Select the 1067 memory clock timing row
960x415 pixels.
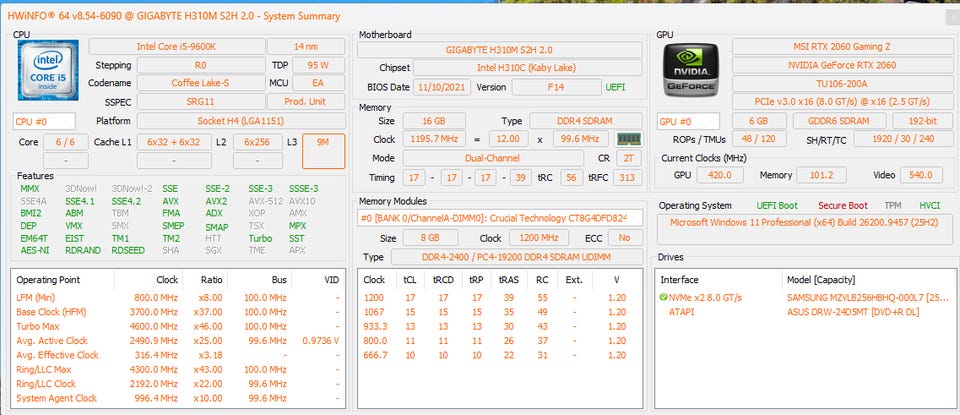500,312
